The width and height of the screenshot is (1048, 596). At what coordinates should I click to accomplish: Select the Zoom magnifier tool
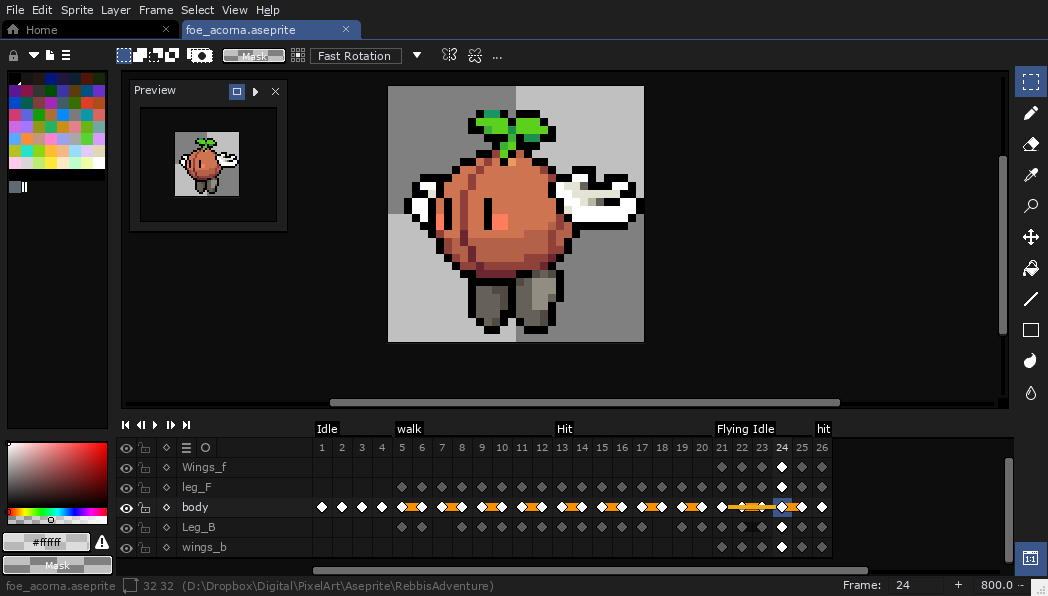coord(1031,206)
